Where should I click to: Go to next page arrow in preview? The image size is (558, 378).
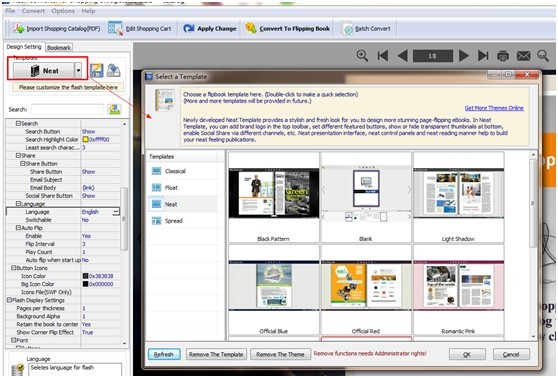tap(463, 56)
